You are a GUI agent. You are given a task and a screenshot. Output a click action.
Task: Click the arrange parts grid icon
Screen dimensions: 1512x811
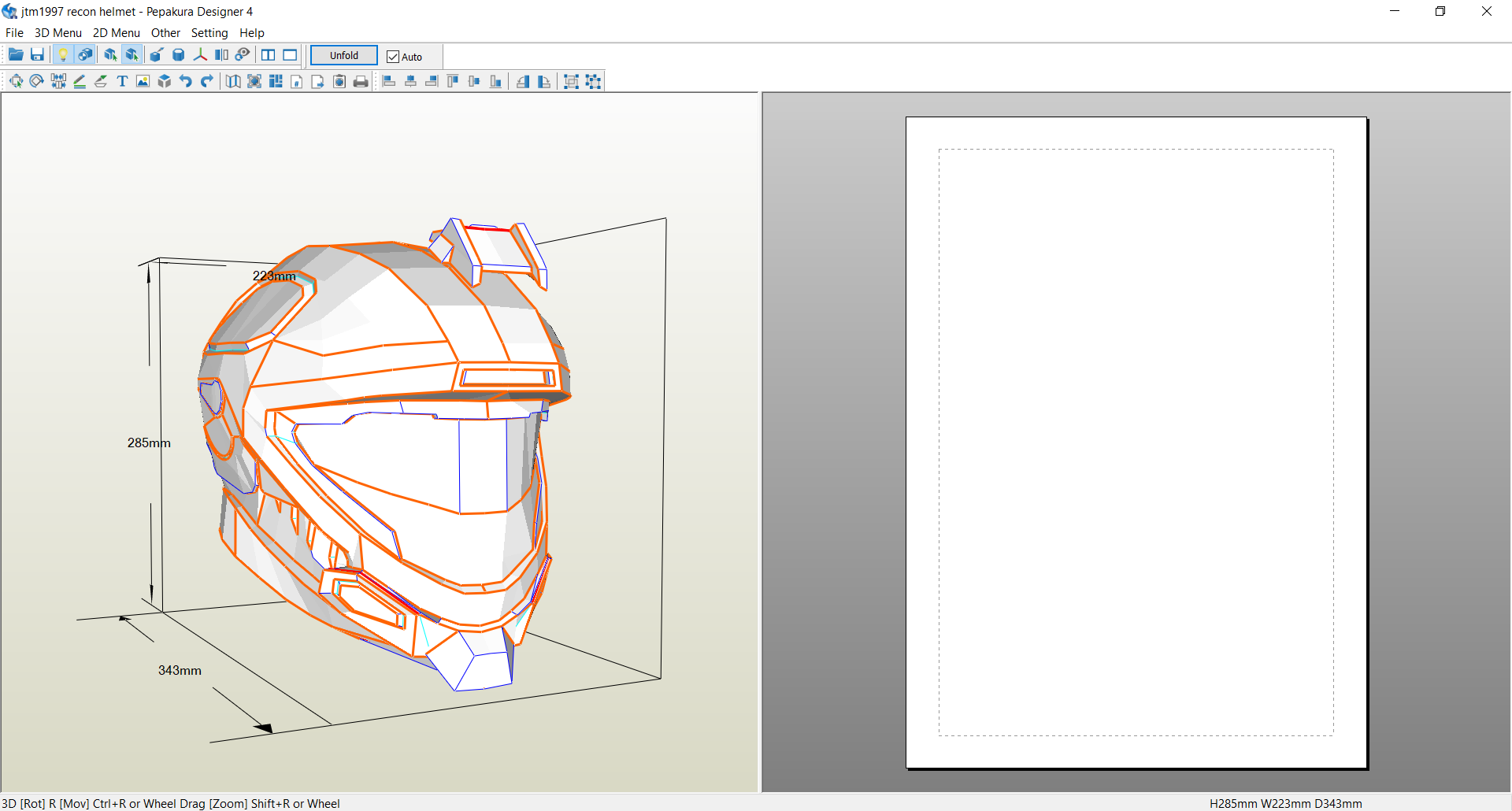276,81
